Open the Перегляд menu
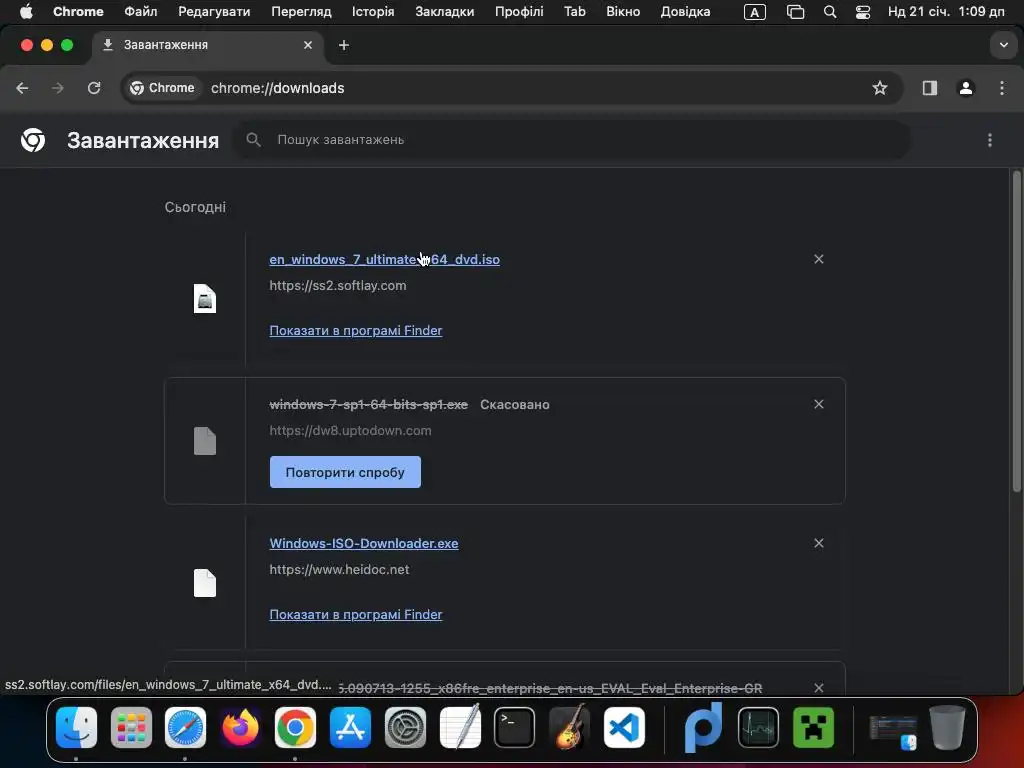The width and height of the screenshot is (1024, 768). 301,12
